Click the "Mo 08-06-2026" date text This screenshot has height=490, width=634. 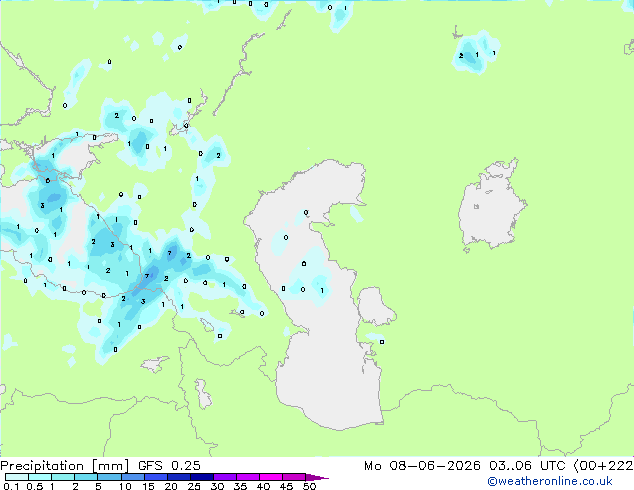pos(422,466)
